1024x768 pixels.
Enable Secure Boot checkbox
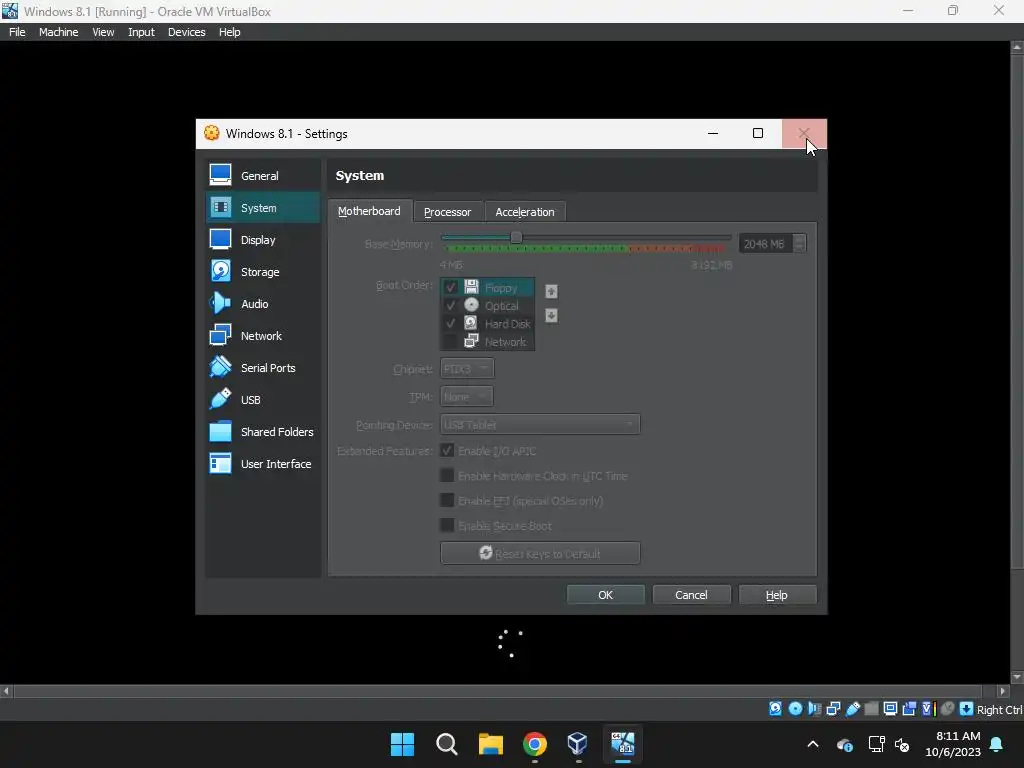[x=447, y=525]
